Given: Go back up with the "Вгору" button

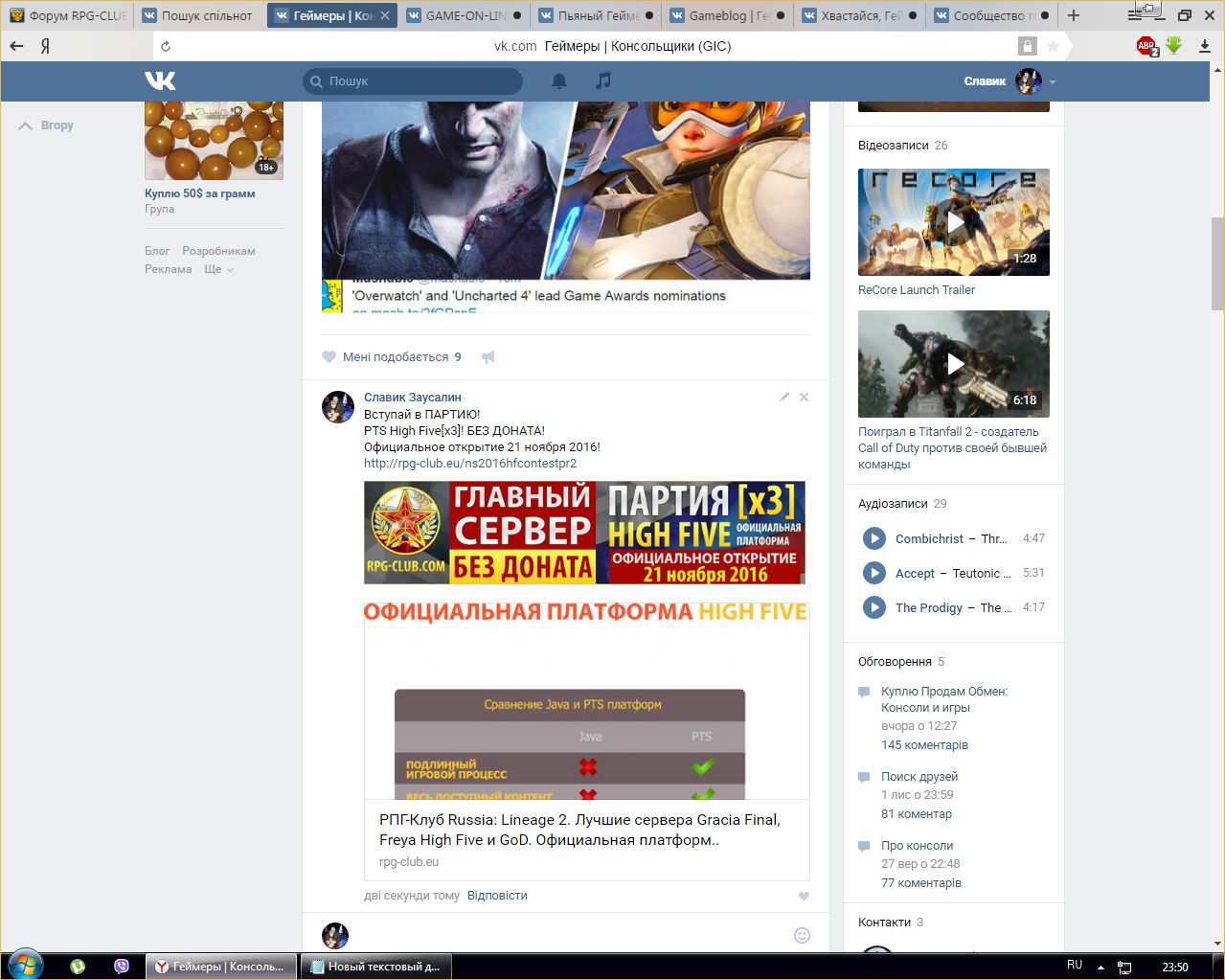Looking at the screenshot, I should [x=46, y=125].
